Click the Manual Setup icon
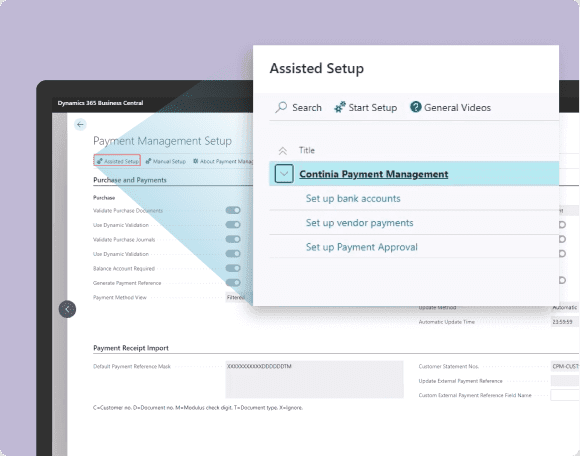 [148, 161]
